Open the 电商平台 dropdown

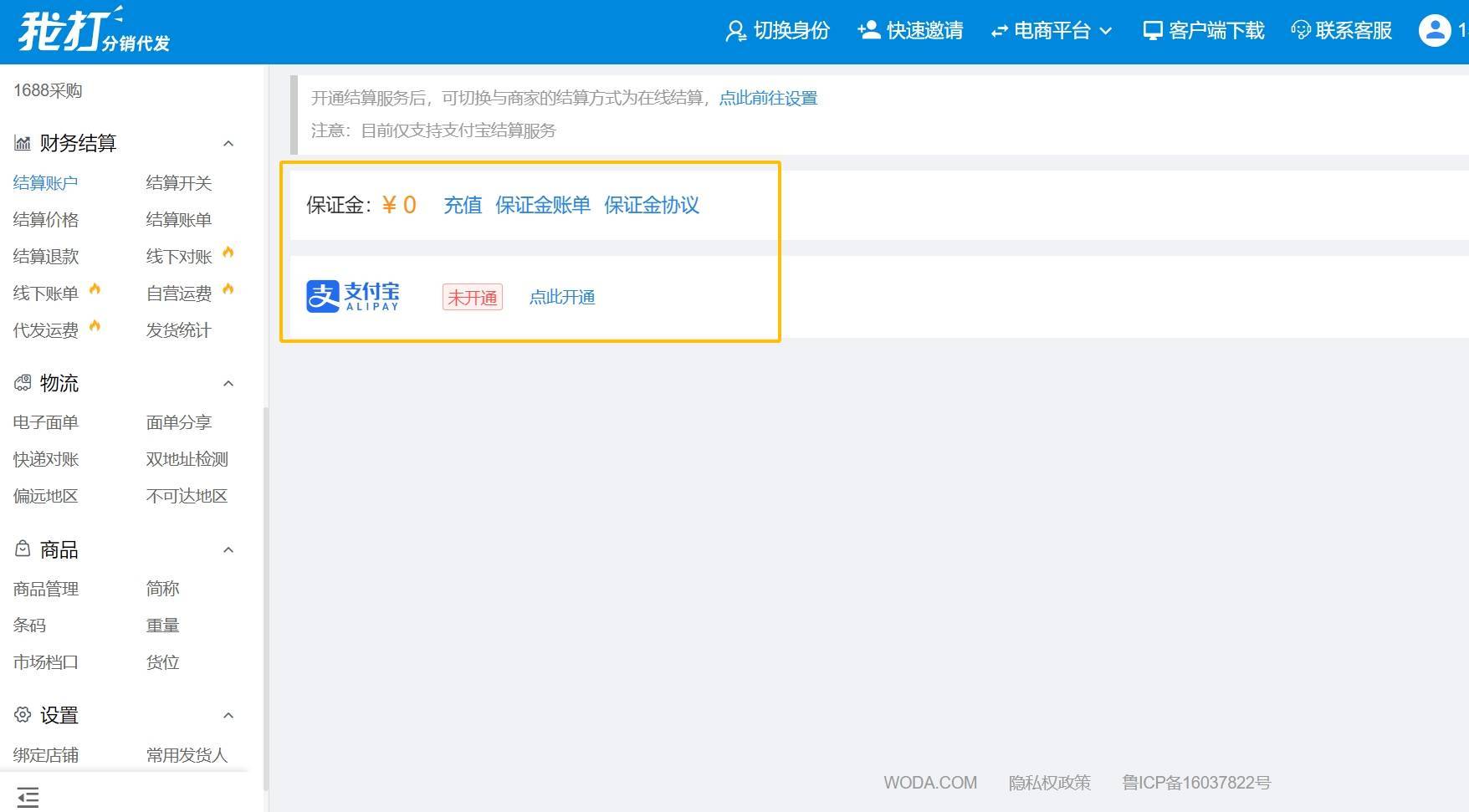1052,31
